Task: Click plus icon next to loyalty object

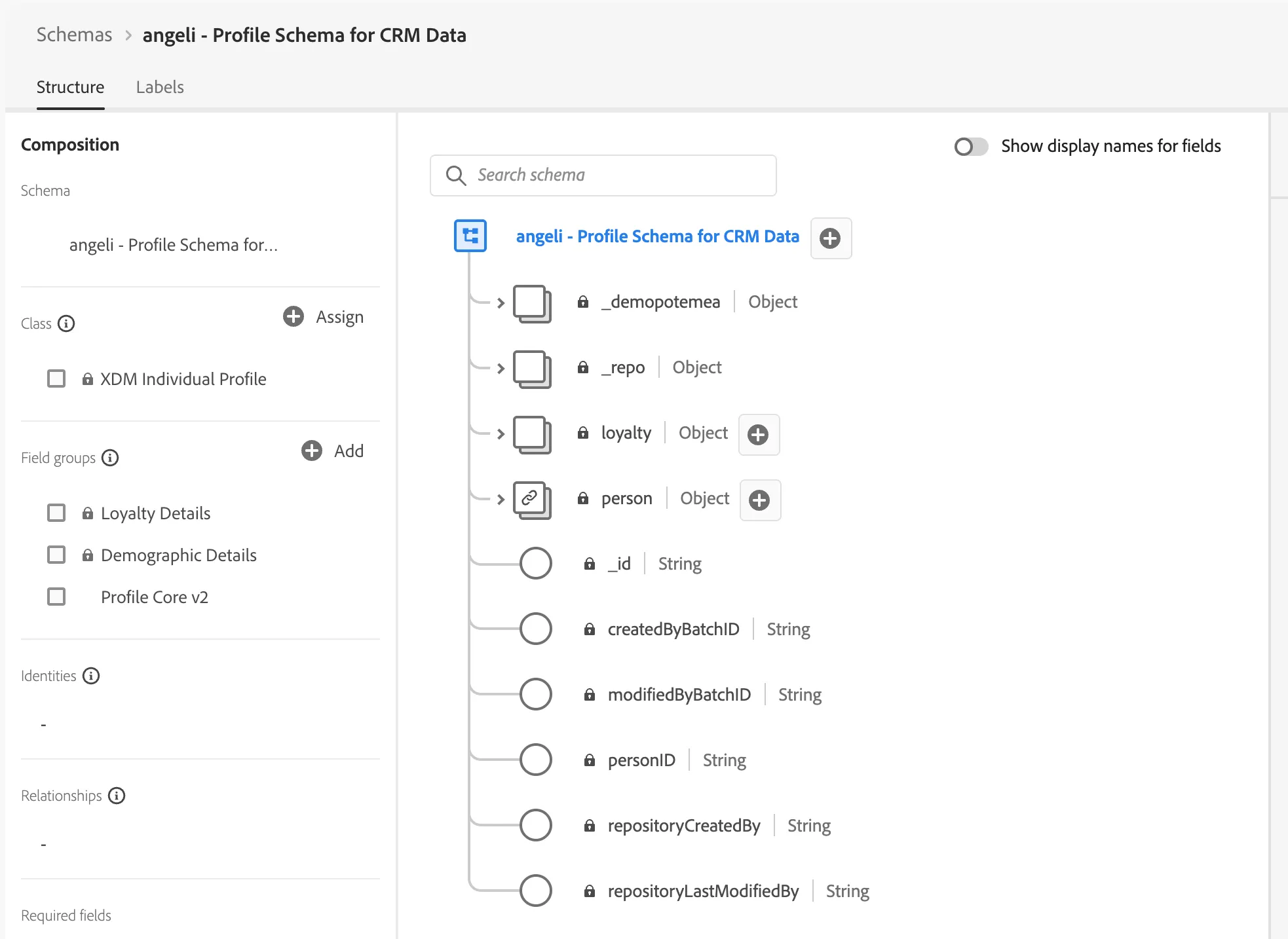Action: click(x=759, y=435)
